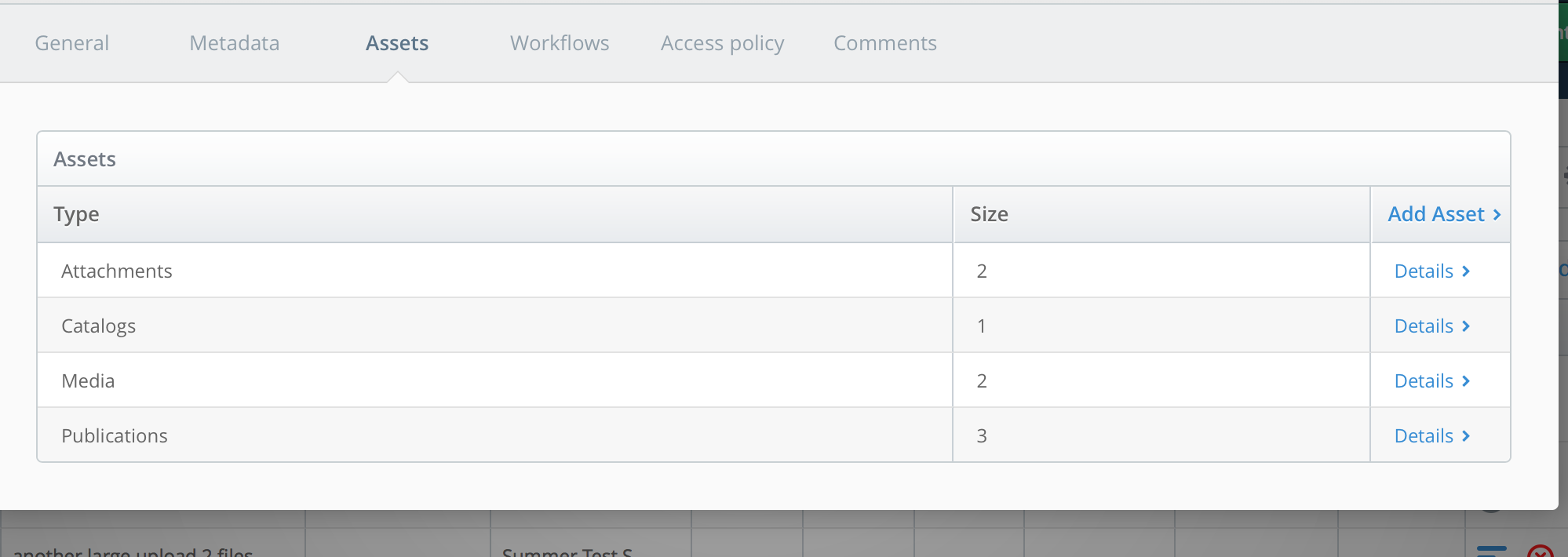Screen dimensions: 1568x557
Task: Select the Catalogs type cell
Action: (x=99, y=326)
